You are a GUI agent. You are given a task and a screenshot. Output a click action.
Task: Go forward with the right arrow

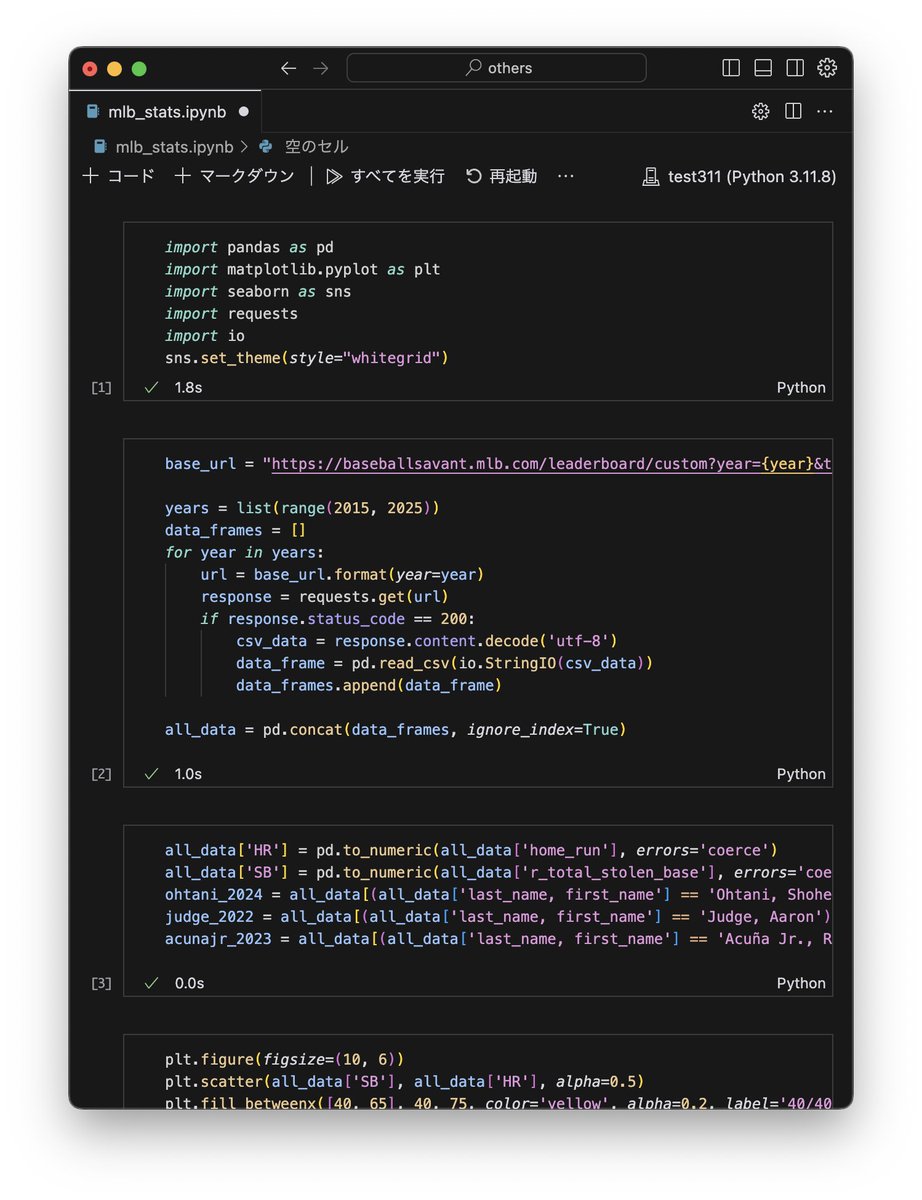320,68
